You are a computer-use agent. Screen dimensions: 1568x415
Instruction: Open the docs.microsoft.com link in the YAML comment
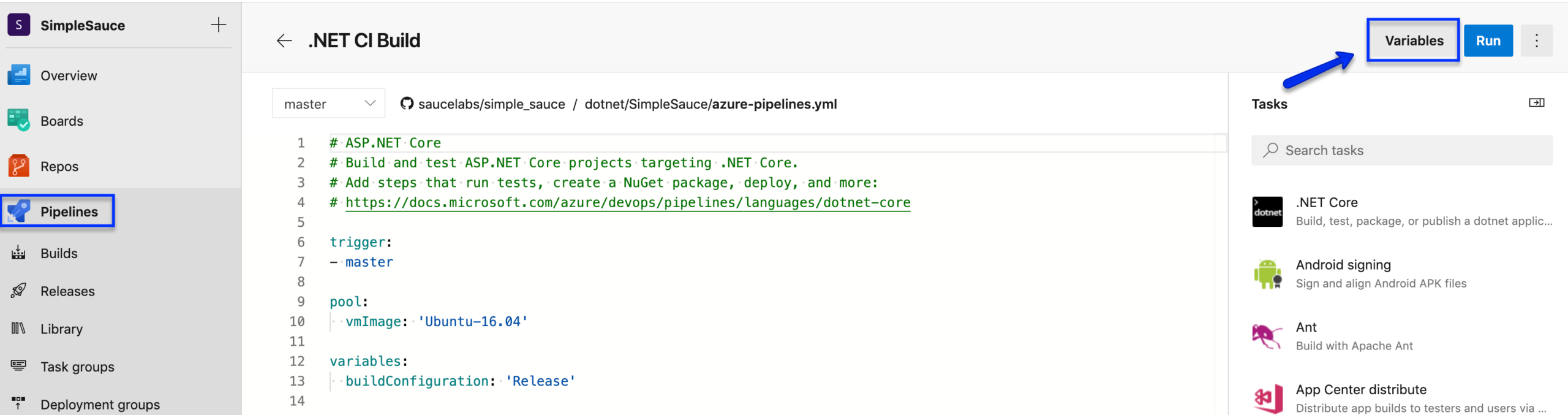tap(628, 202)
